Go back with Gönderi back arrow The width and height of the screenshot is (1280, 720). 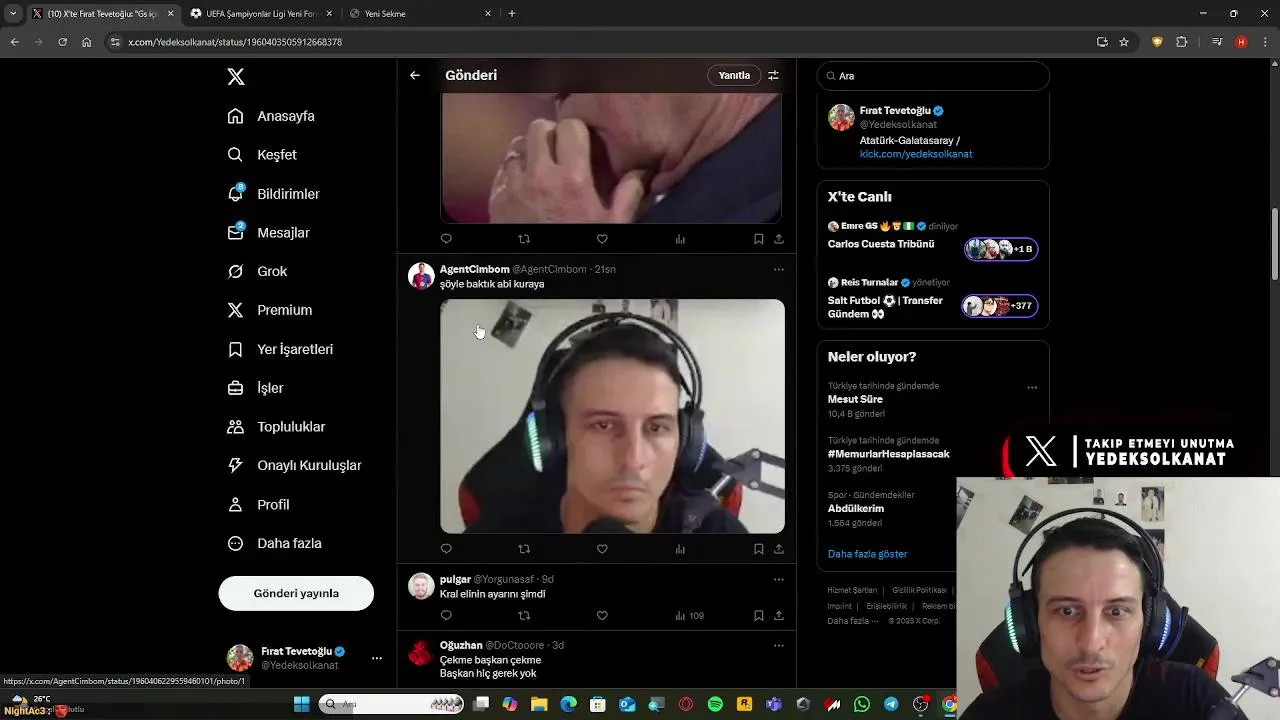tap(415, 75)
